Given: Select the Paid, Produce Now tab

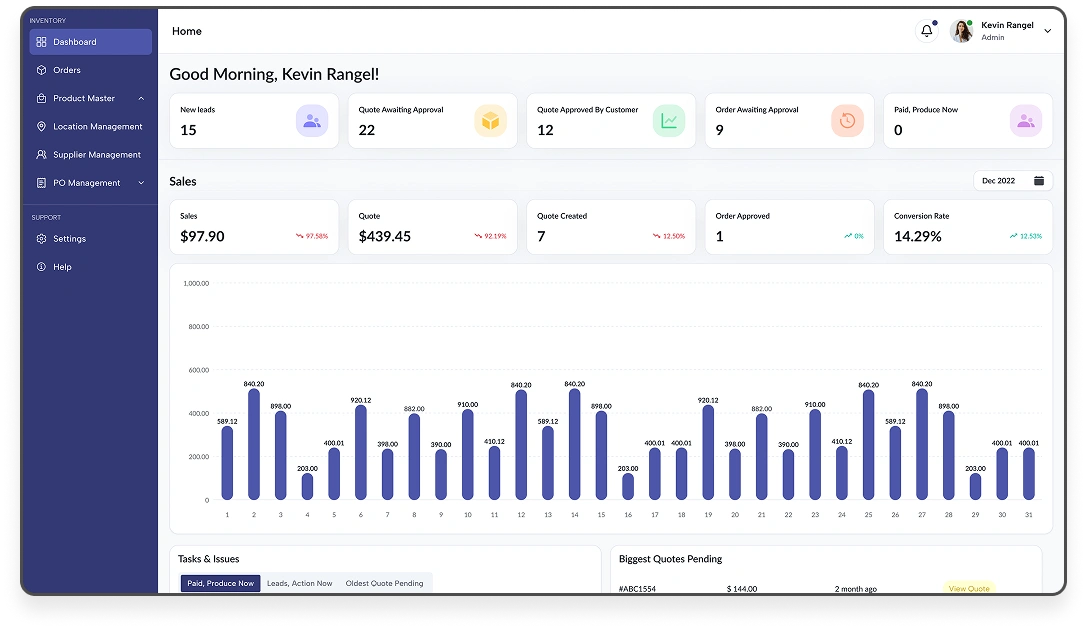Looking at the screenshot, I should coord(220,583).
